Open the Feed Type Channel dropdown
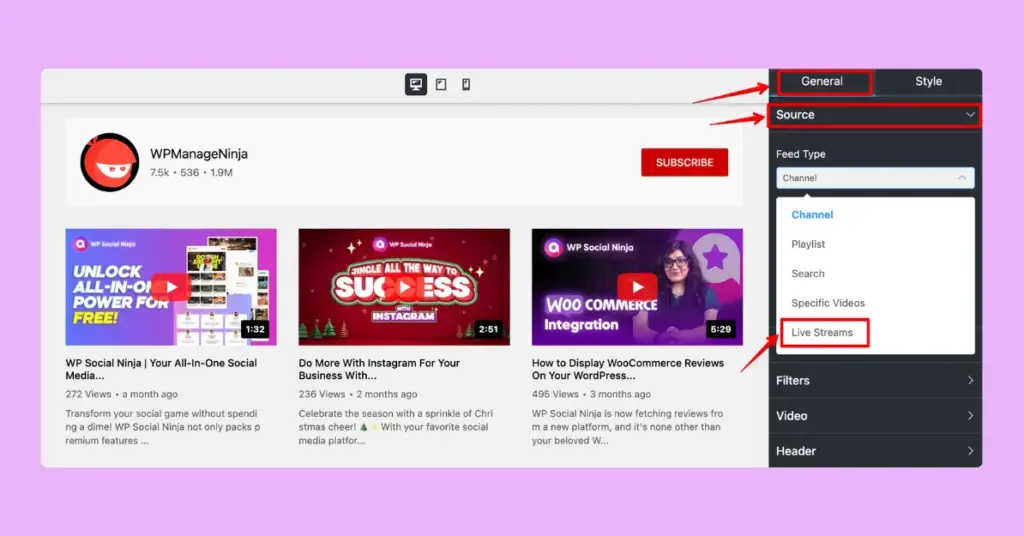The height and width of the screenshot is (536, 1024). (x=875, y=178)
